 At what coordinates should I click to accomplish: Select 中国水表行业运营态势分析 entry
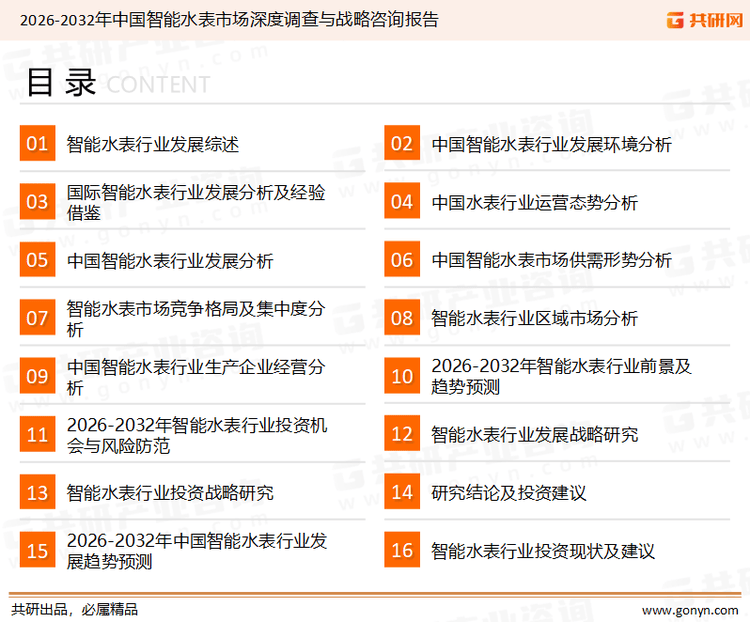[534, 202]
